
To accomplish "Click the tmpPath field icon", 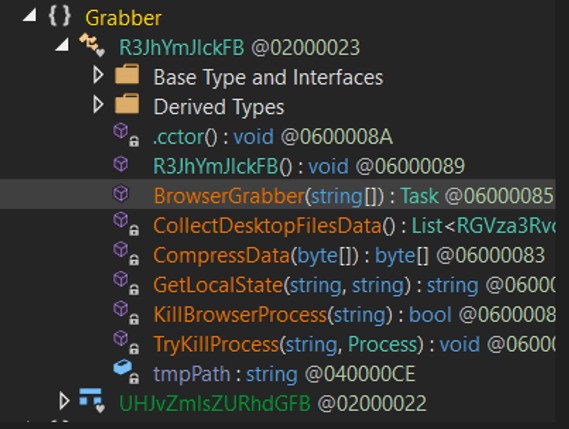I will point(126,372).
